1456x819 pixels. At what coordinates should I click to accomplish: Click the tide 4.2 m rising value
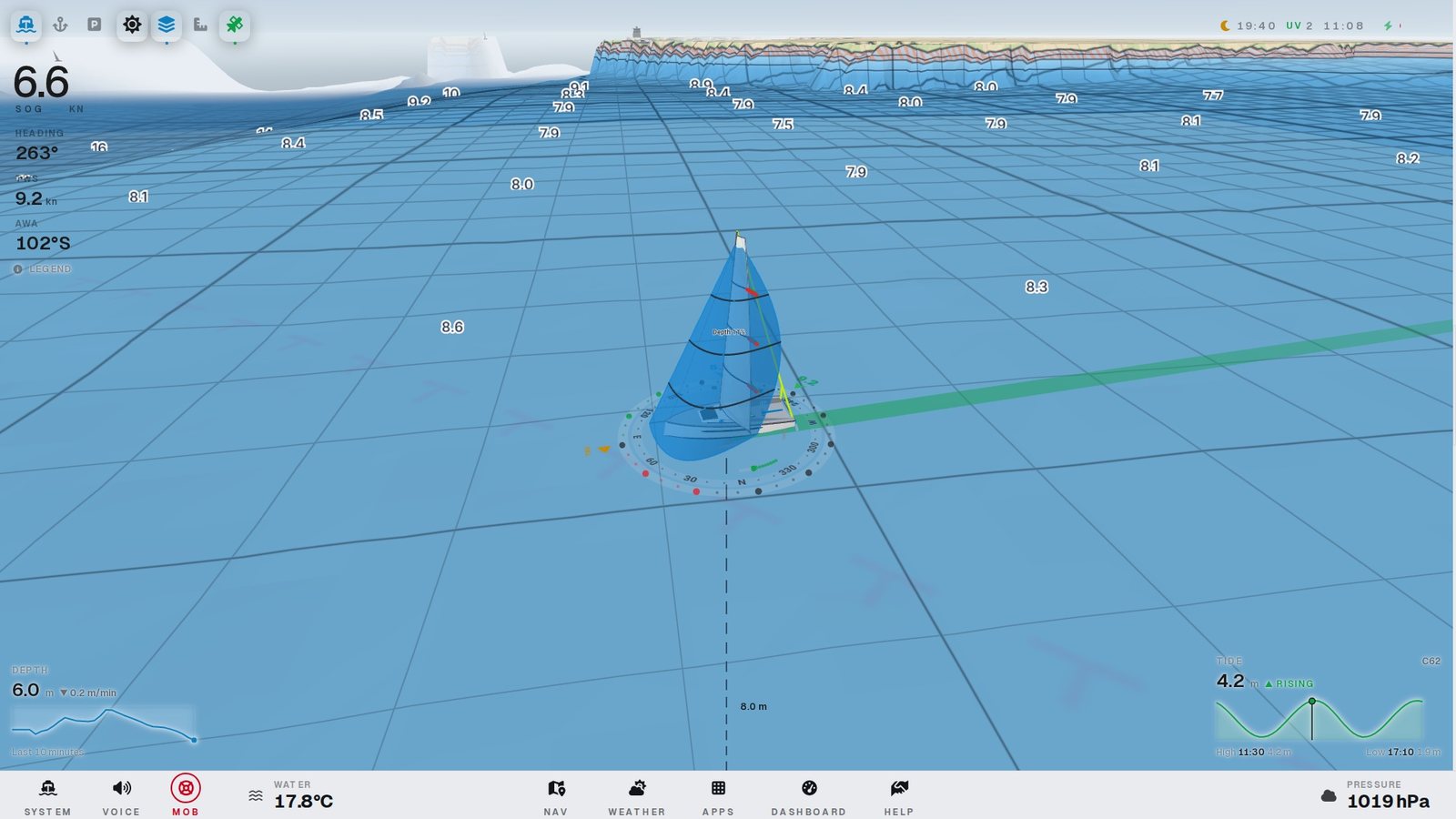point(1265,682)
